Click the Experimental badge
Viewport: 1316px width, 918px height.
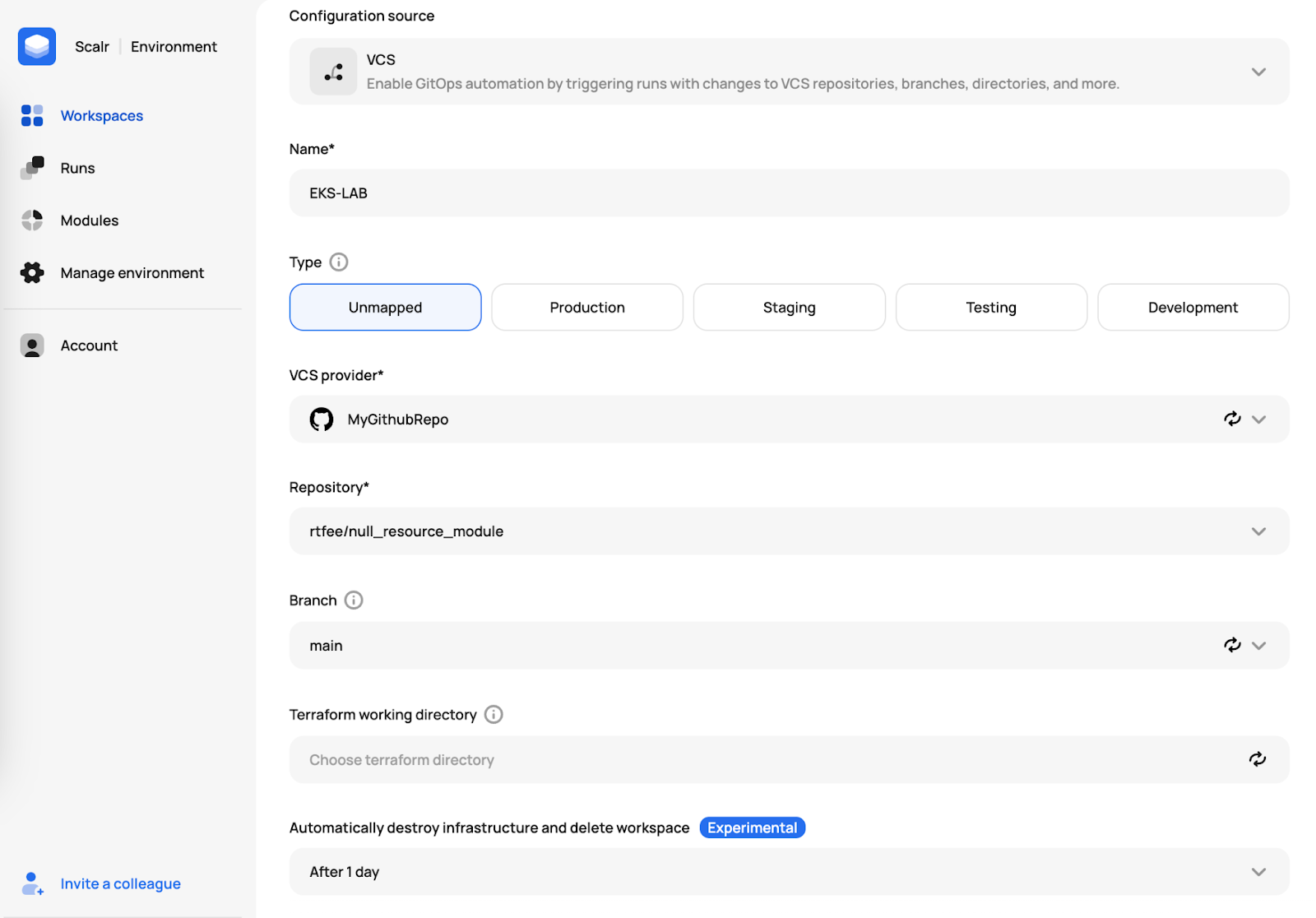pyautogui.click(x=753, y=828)
